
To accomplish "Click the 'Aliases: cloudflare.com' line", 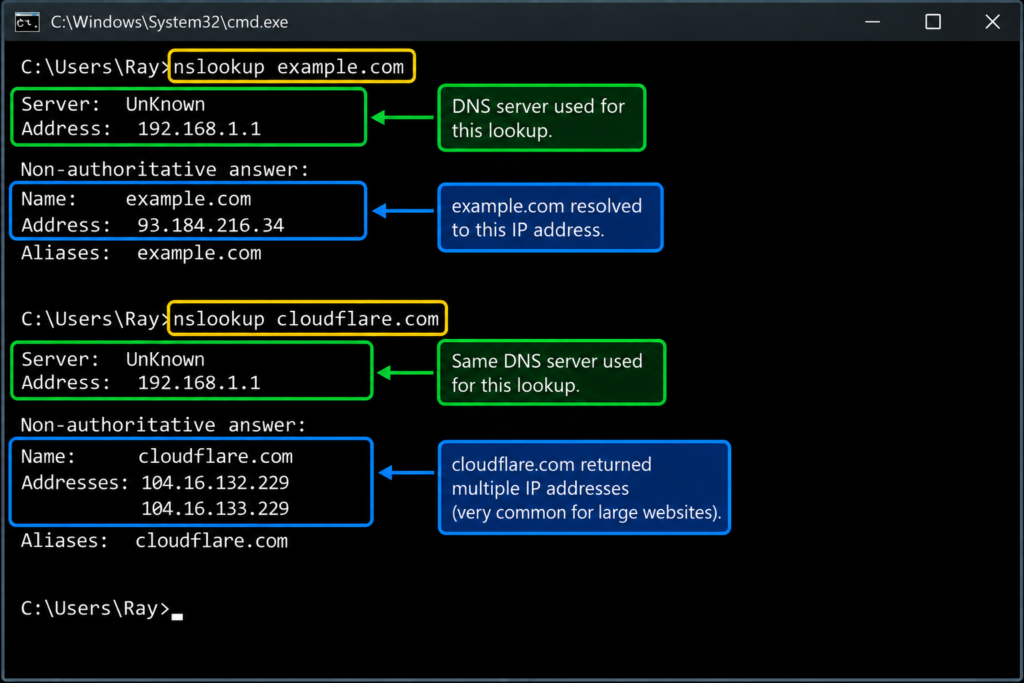I will coord(154,541).
